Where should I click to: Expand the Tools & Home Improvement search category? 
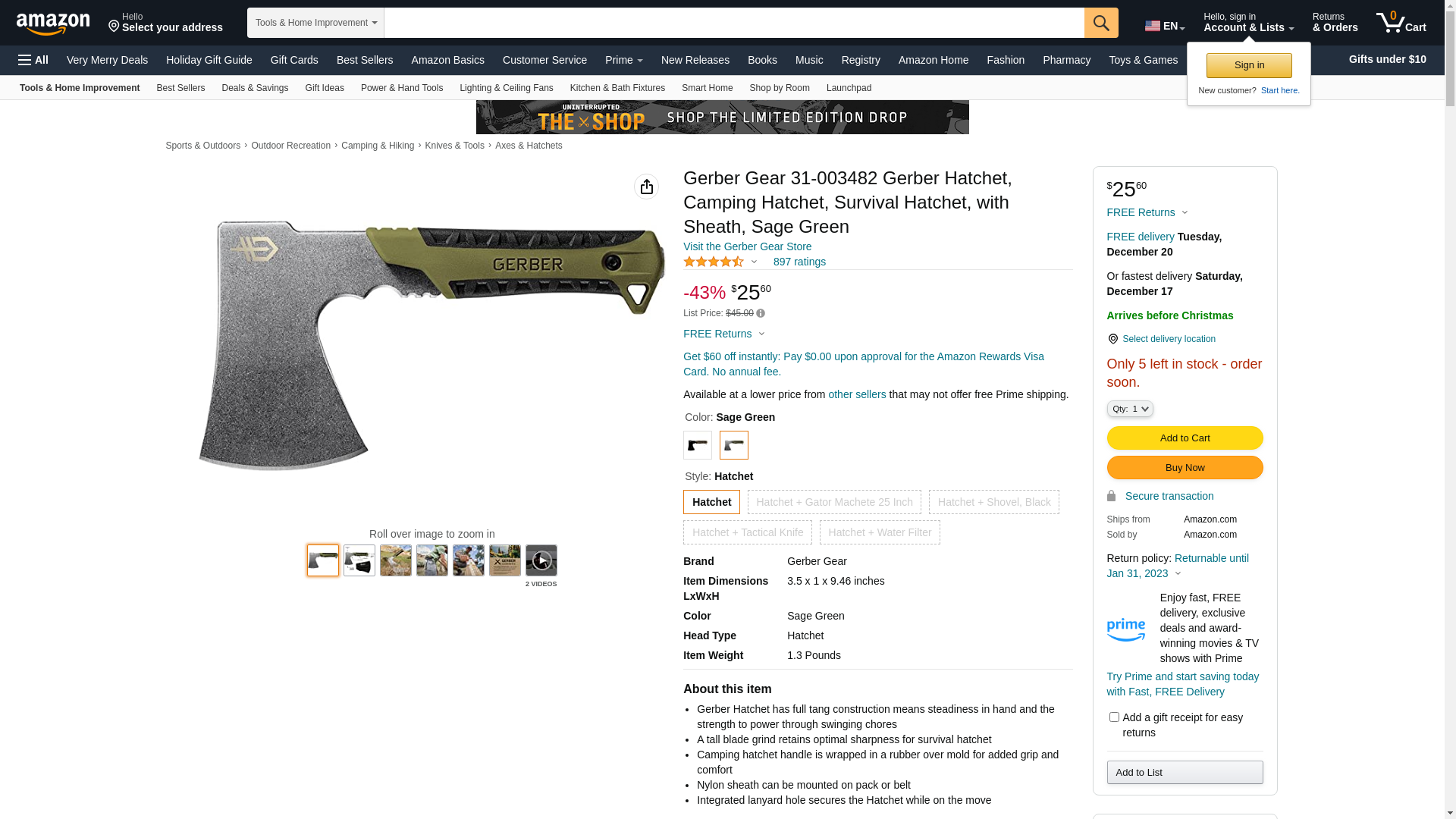tap(315, 23)
